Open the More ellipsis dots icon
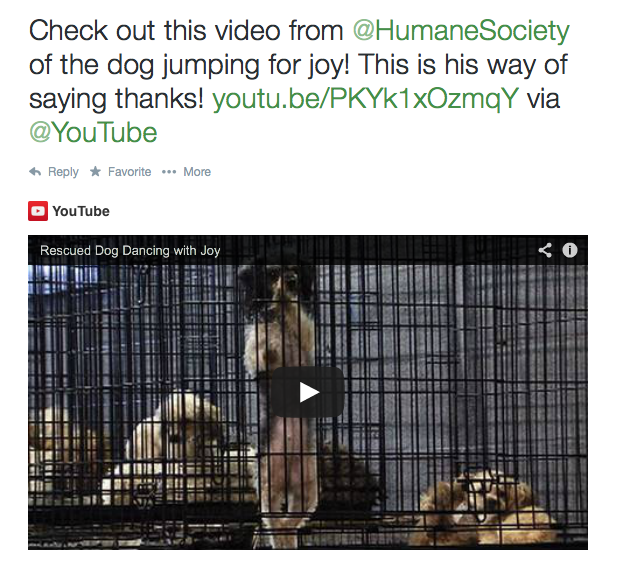 (x=169, y=172)
